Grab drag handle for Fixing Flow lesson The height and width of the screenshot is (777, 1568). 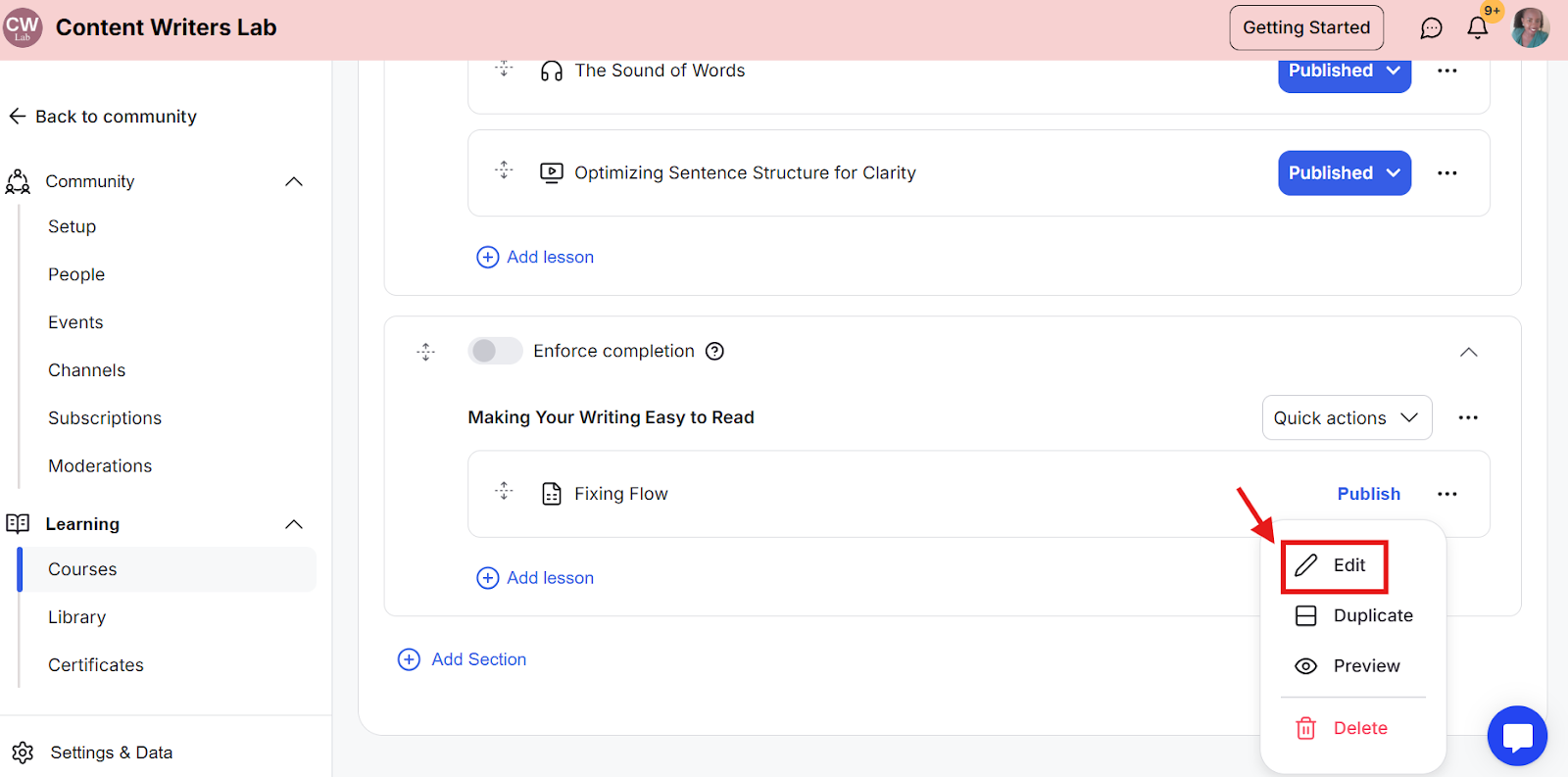coord(504,491)
